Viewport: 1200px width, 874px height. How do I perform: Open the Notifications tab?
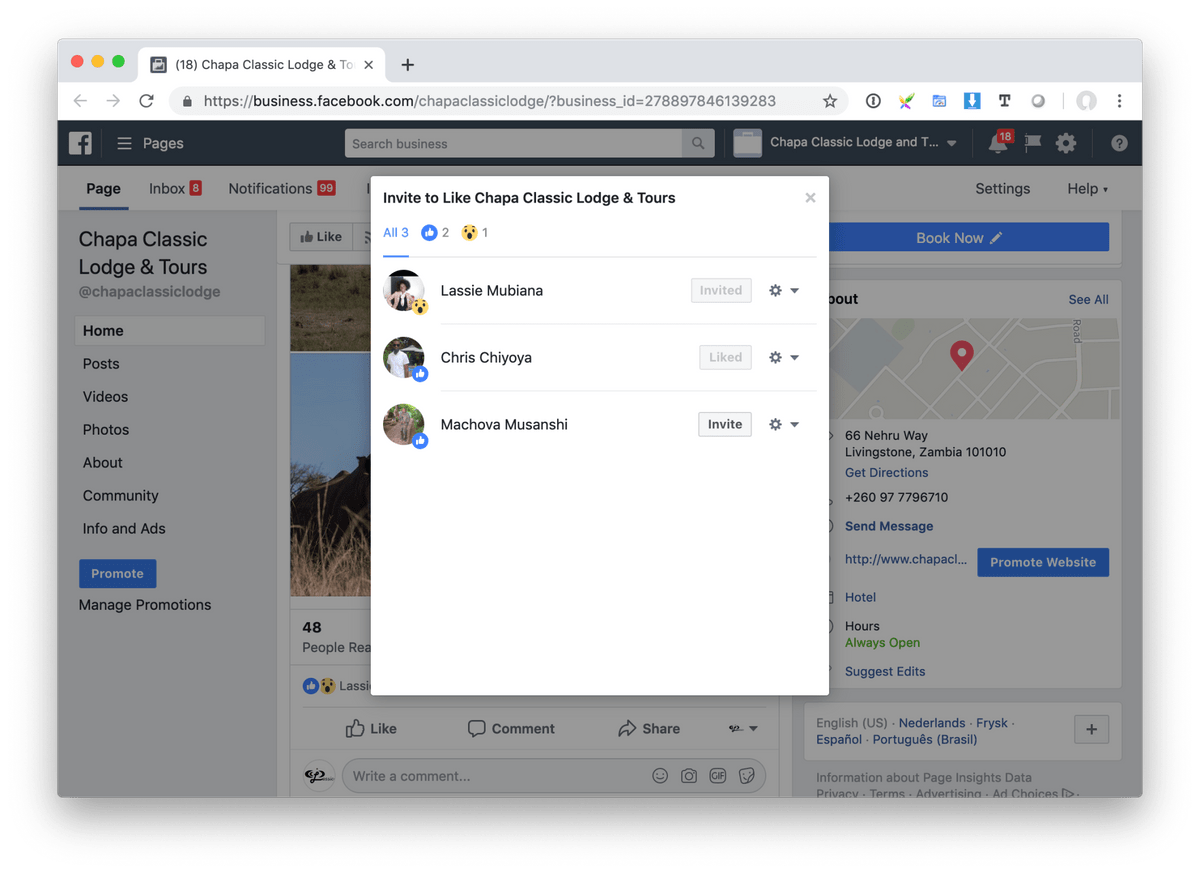(281, 189)
